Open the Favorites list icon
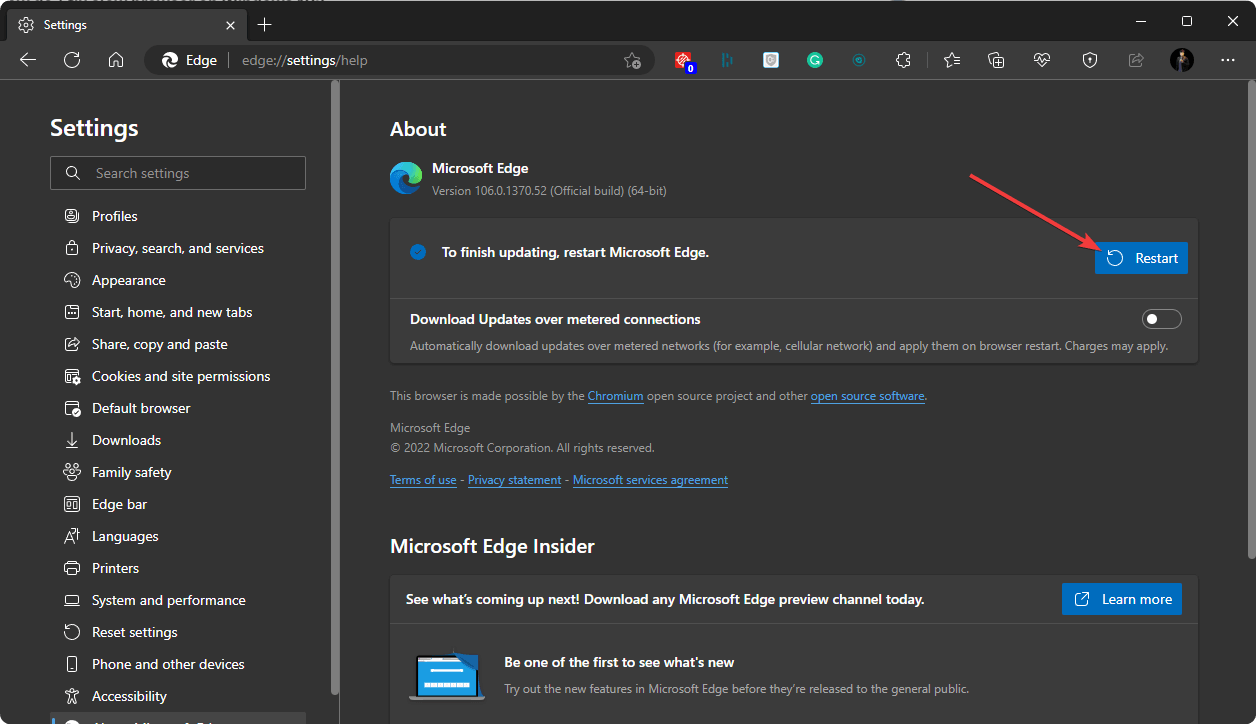Image resolution: width=1256 pixels, height=724 pixels. tap(952, 60)
